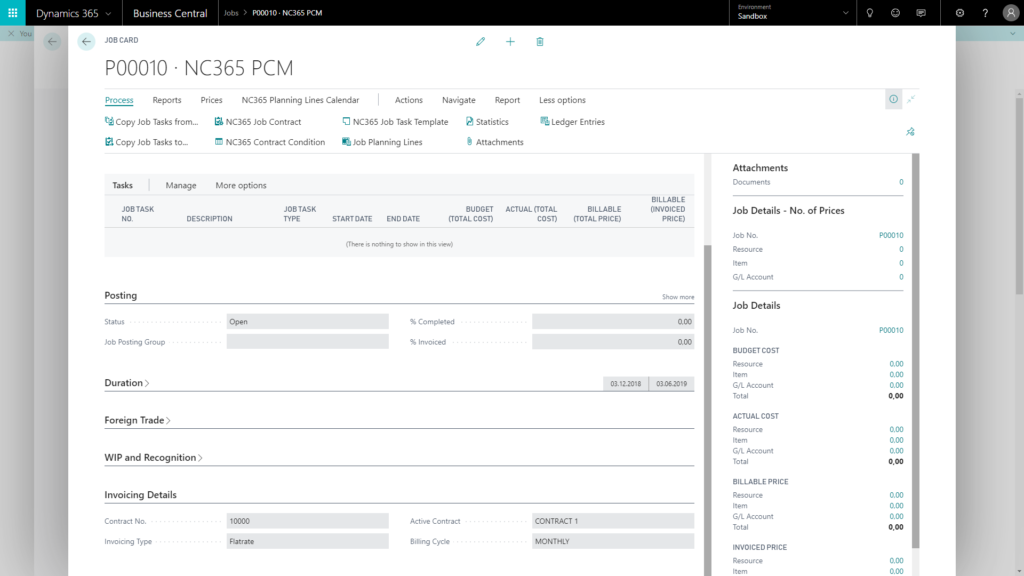The height and width of the screenshot is (576, 1024).
Task: Click the Contract No. field 10000
Action: pos(308,521)
